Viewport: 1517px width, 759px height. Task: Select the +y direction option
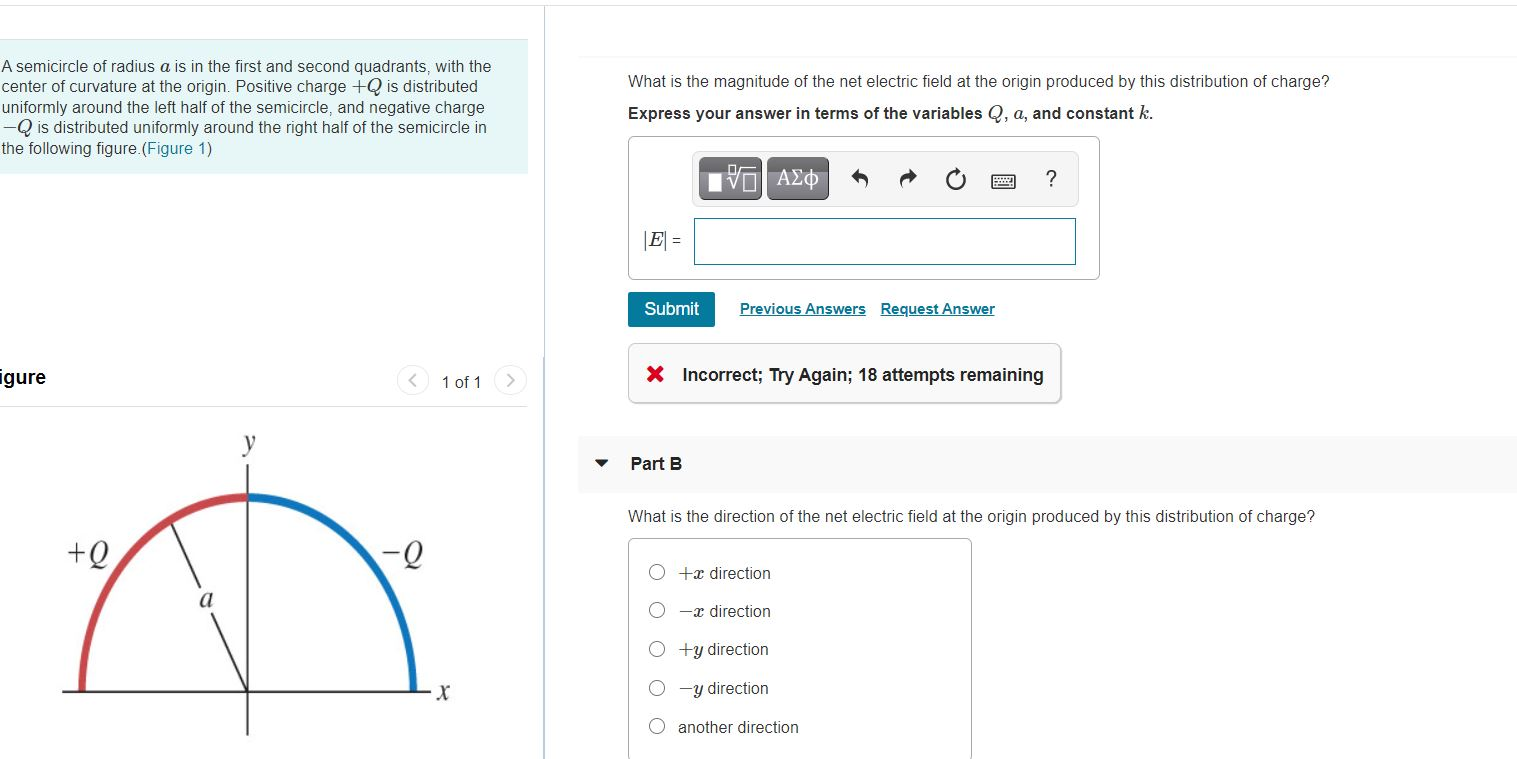(657, 648)
